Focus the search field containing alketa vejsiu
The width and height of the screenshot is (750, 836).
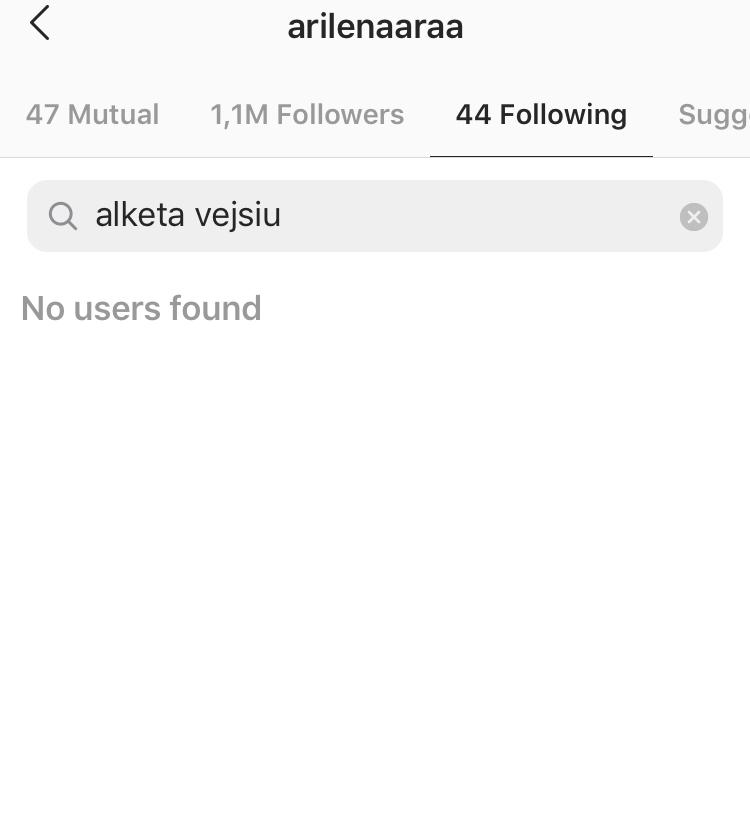click(375, 216)
